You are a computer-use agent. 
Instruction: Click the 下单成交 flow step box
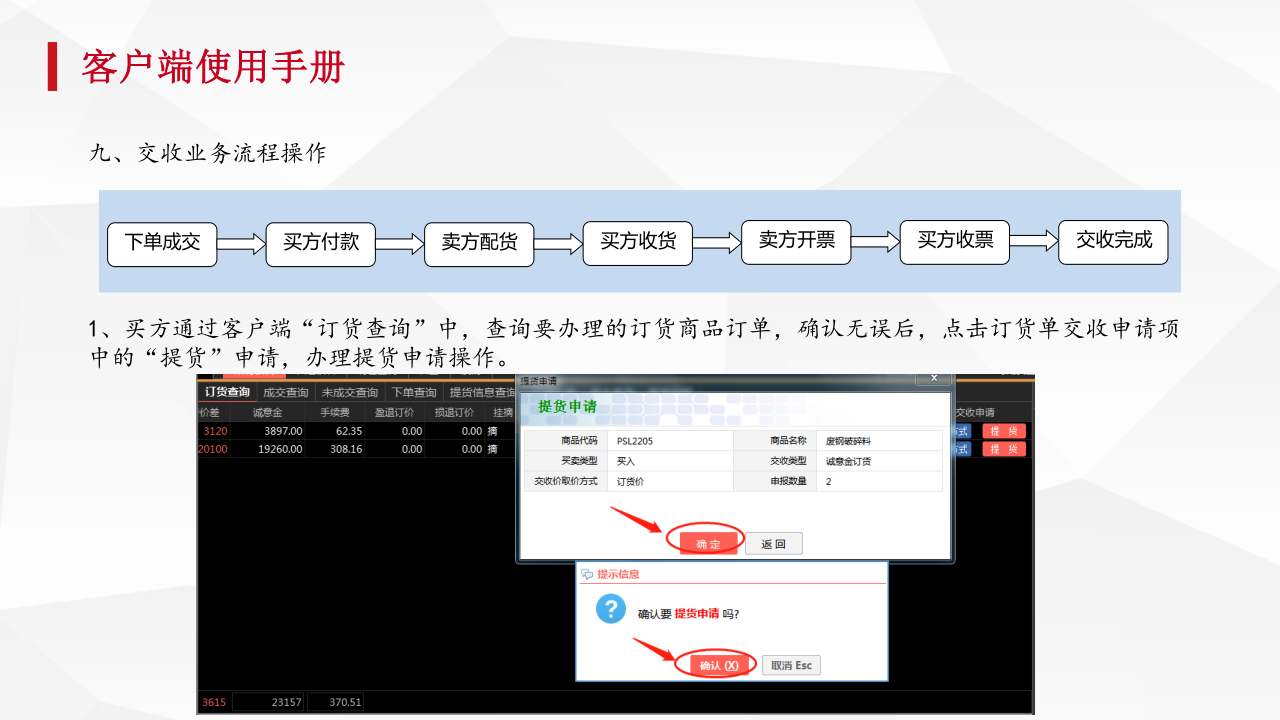[x=162, y=244]
